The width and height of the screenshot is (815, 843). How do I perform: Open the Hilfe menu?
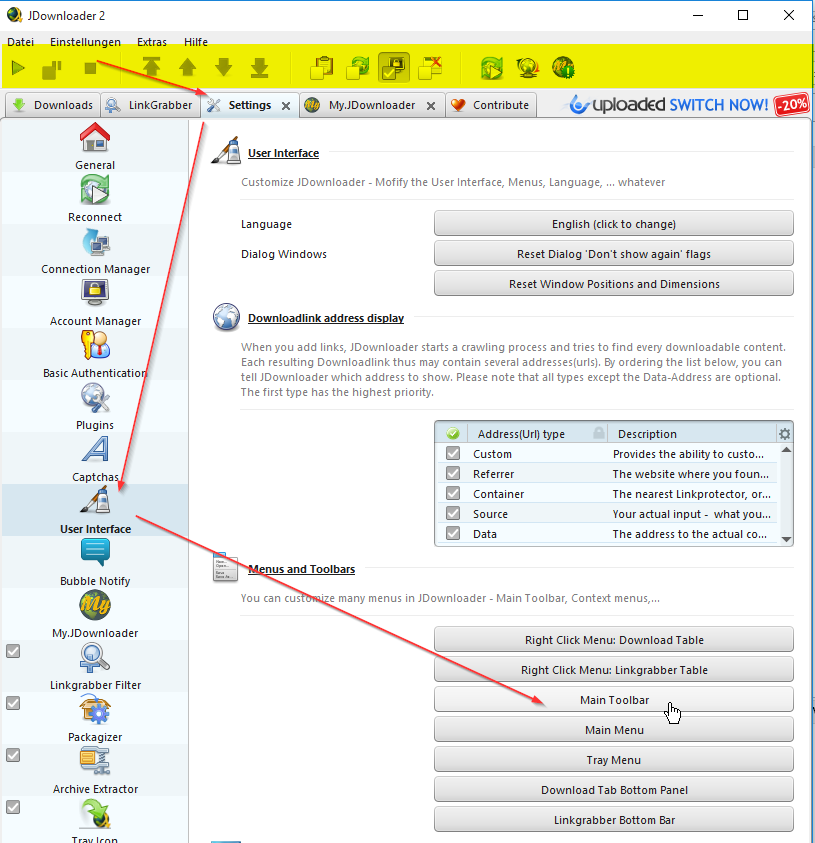[196, 42]
